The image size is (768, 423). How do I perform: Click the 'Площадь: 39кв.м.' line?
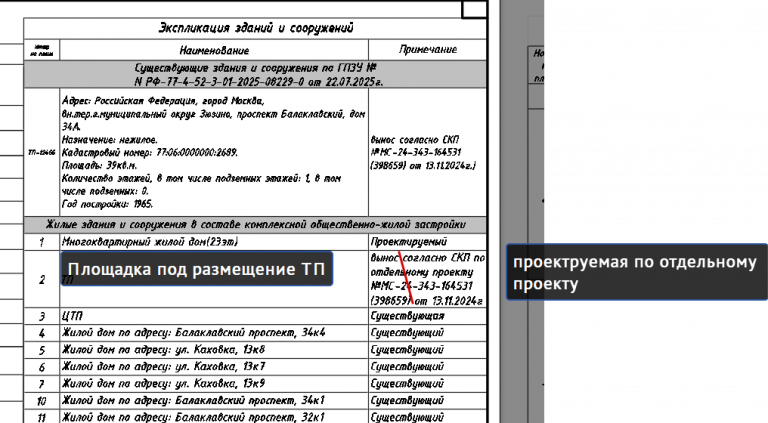coord(99,165)
